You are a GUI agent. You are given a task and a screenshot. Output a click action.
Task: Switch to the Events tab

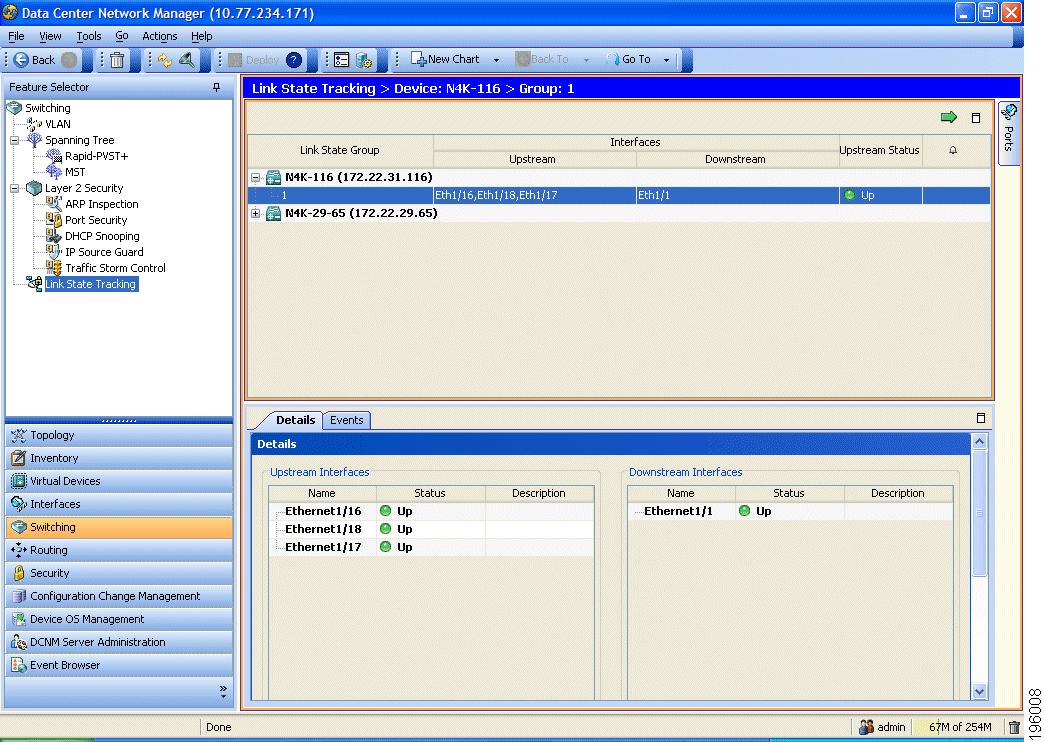[346, 420]
